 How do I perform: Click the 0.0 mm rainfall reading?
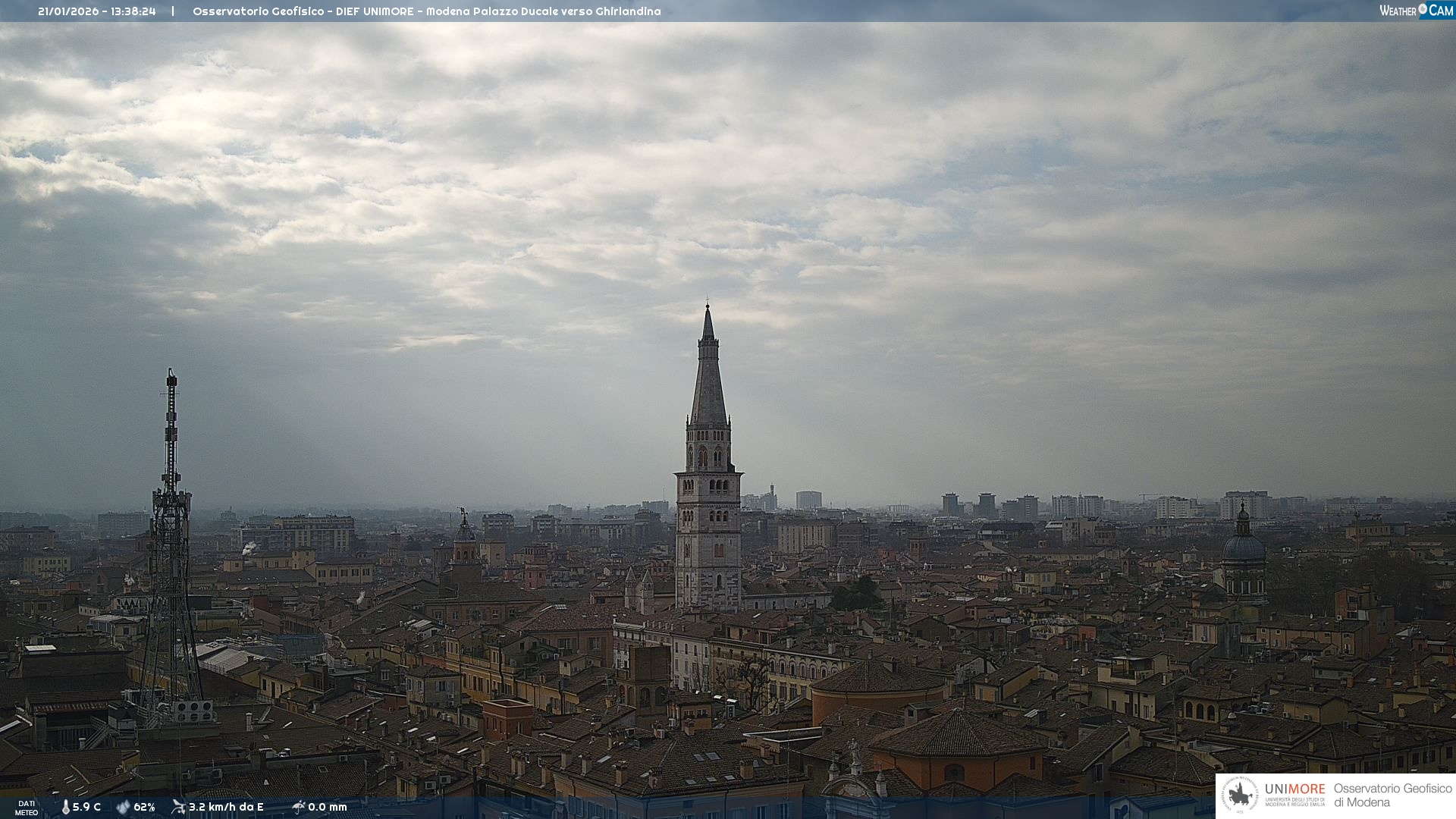pyautogui.click(x=328, y=807)
